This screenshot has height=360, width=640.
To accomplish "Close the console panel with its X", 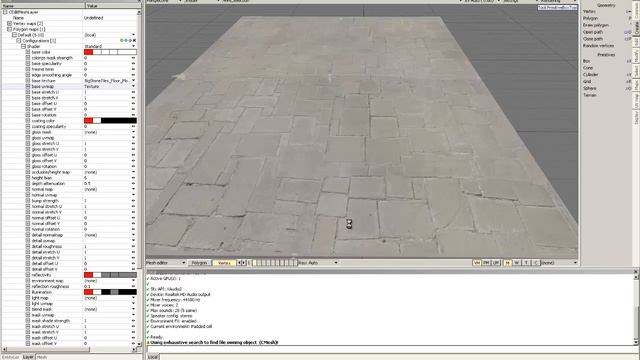I will tap(636, 271).
